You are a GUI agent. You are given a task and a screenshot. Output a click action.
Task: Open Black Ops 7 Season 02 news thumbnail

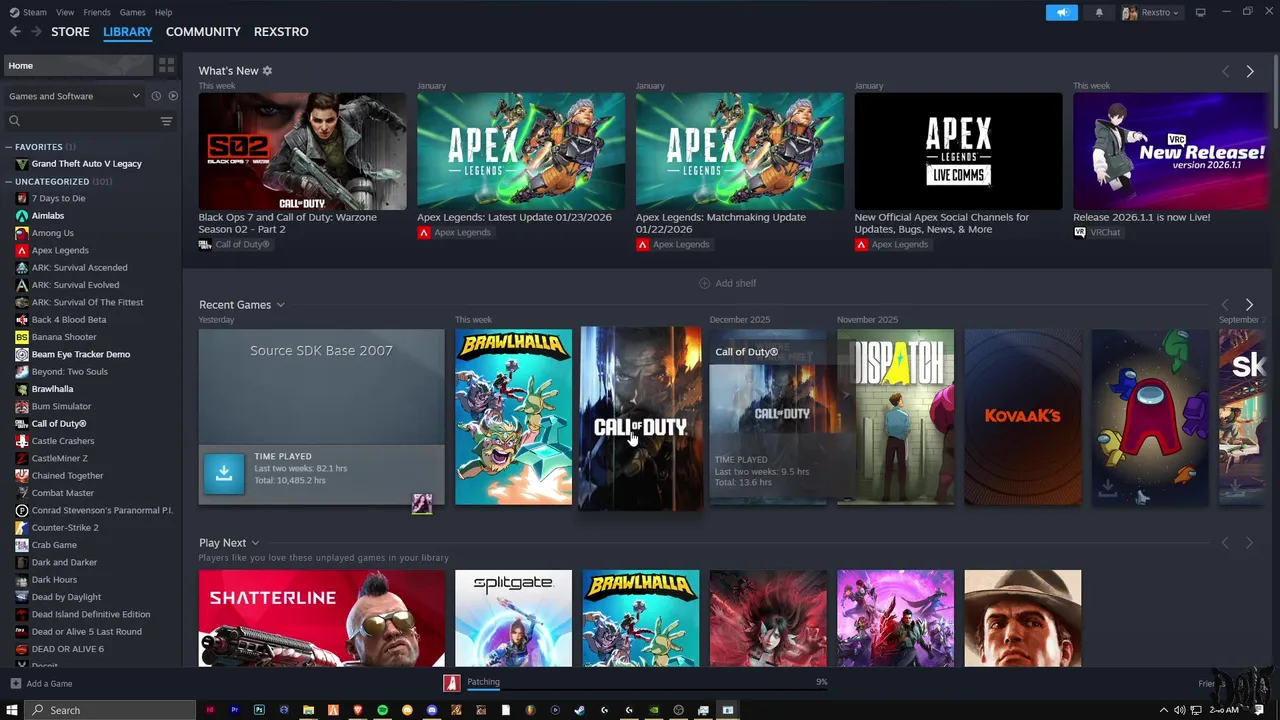tap(302, 151)
